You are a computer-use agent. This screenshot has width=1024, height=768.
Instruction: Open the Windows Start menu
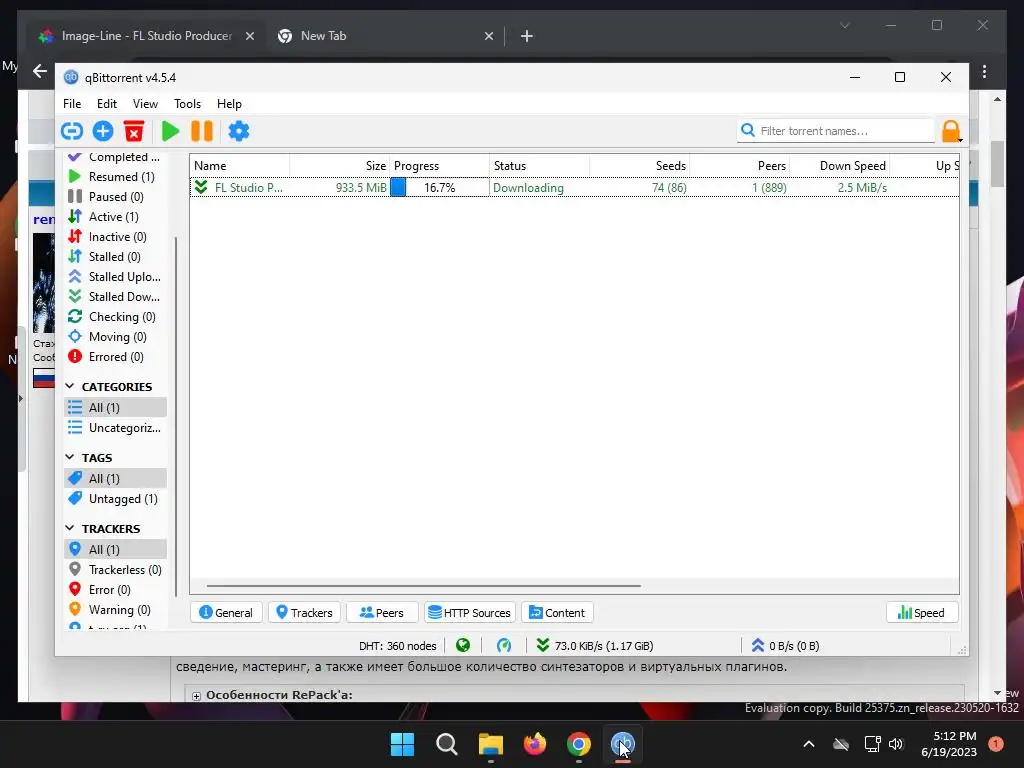pos(402,744)
